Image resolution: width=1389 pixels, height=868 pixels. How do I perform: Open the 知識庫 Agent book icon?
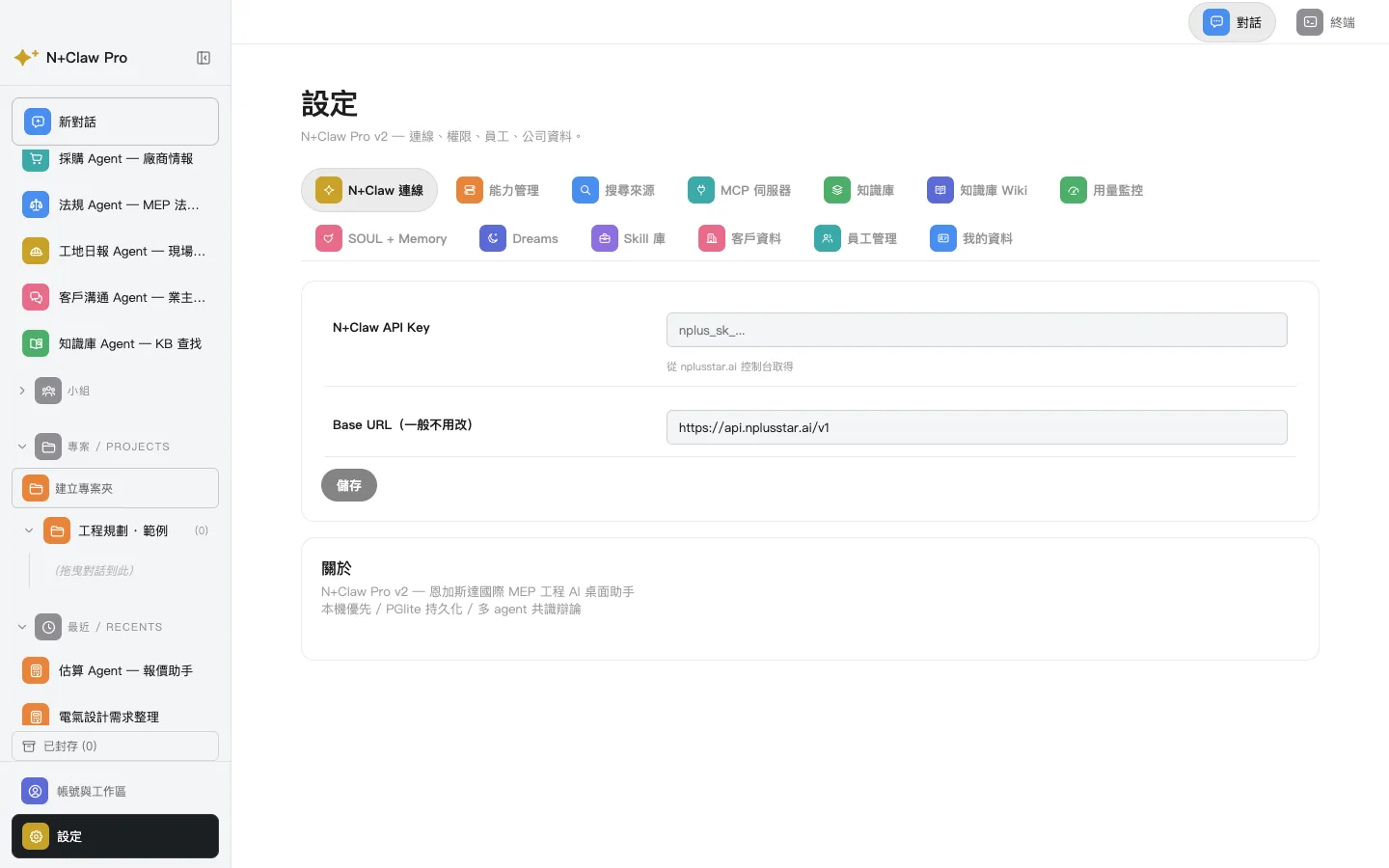(x=36, y=343)
